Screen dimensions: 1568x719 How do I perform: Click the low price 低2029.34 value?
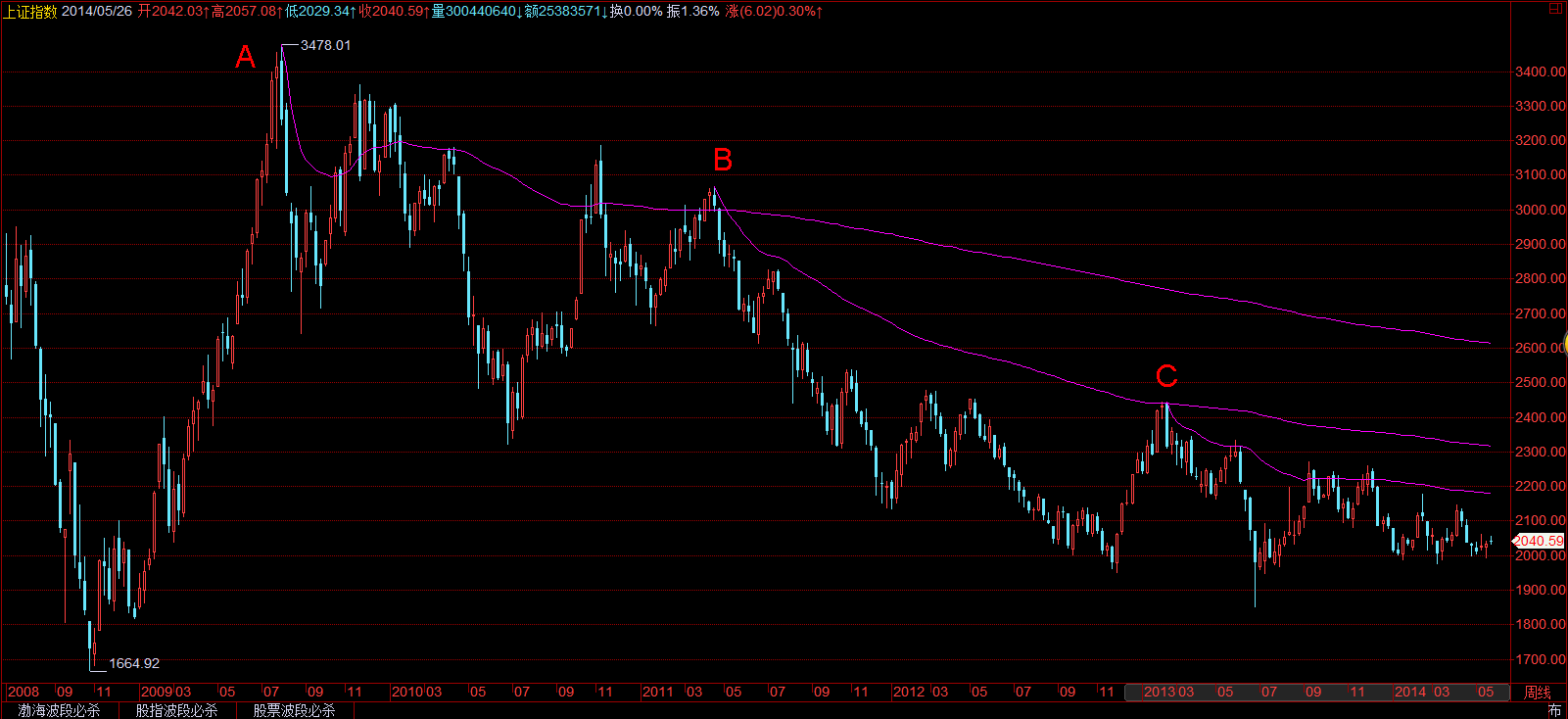pos(320,11)
